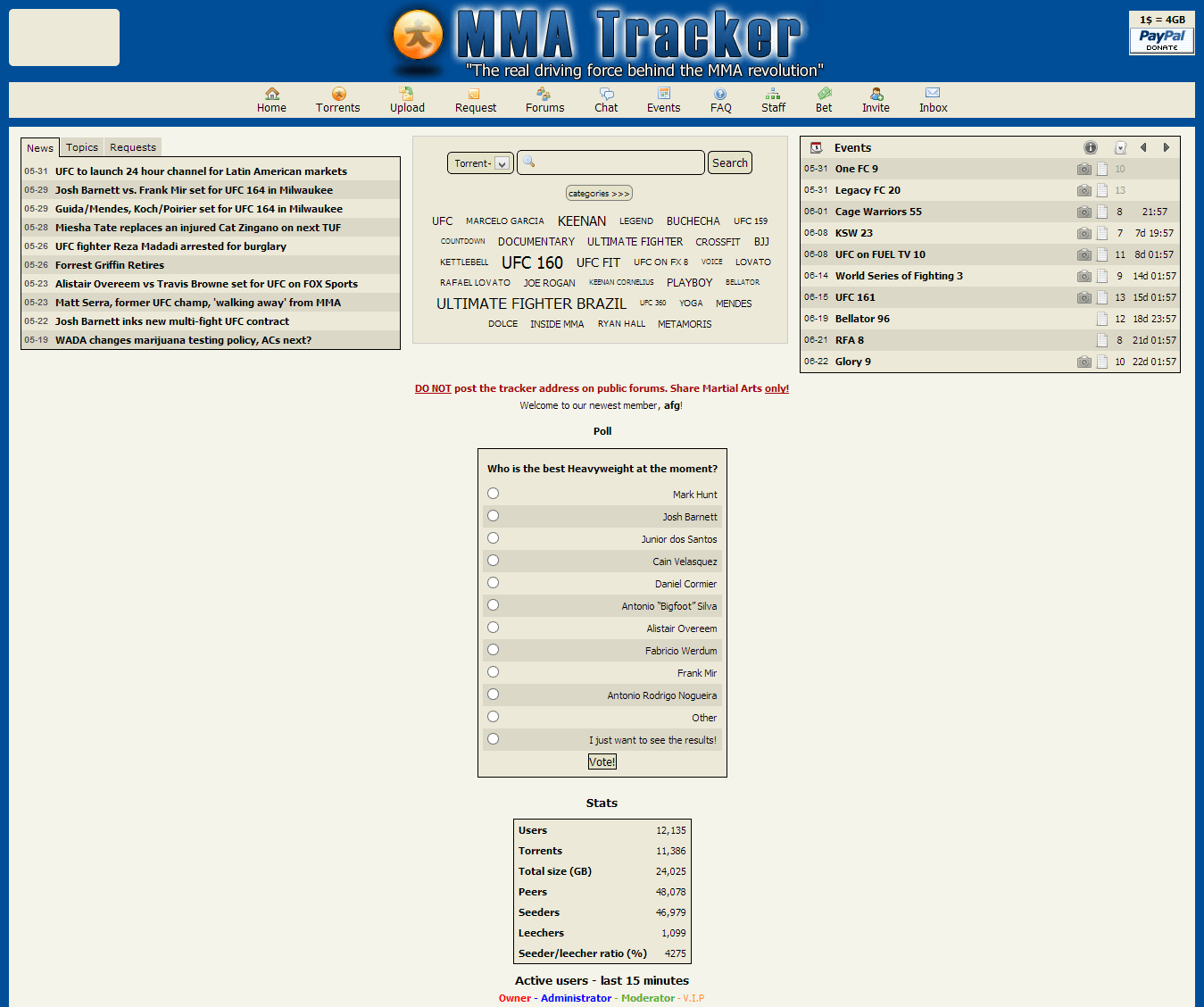This screenshot has width=1204, height=1007.
Task: Select Josh Barnett in the poll
Action: 493,516
